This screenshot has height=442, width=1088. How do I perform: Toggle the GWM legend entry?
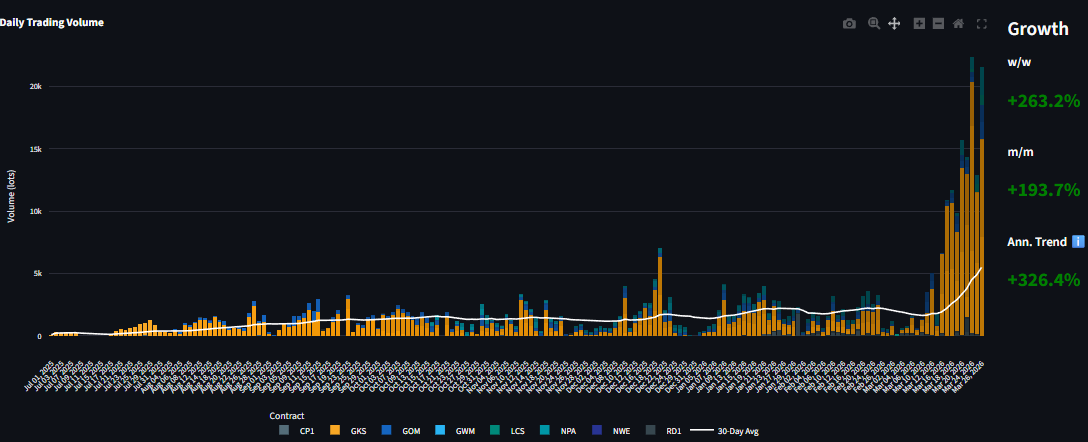tap(454, 431)
